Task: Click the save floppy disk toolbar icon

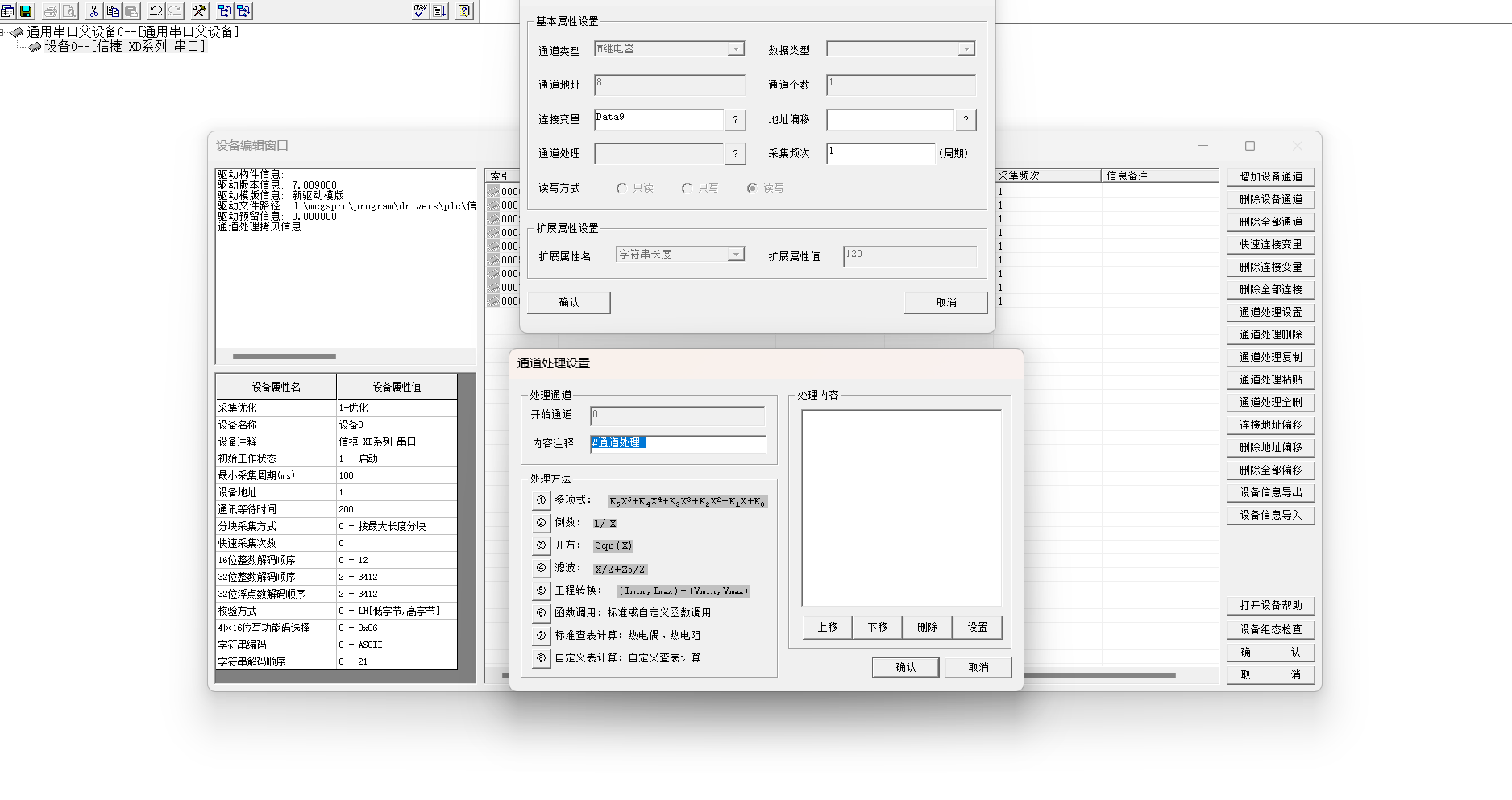Action: pos(26,11)
